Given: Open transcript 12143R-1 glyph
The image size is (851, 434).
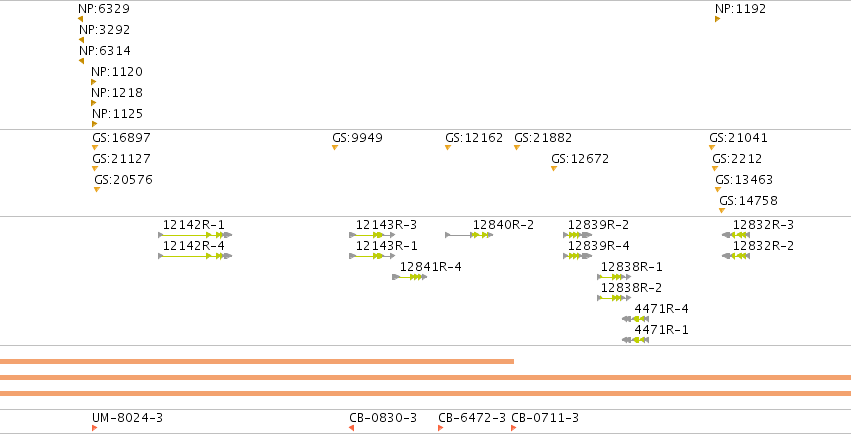Looking at the screenshot, I should coord(372,256).
